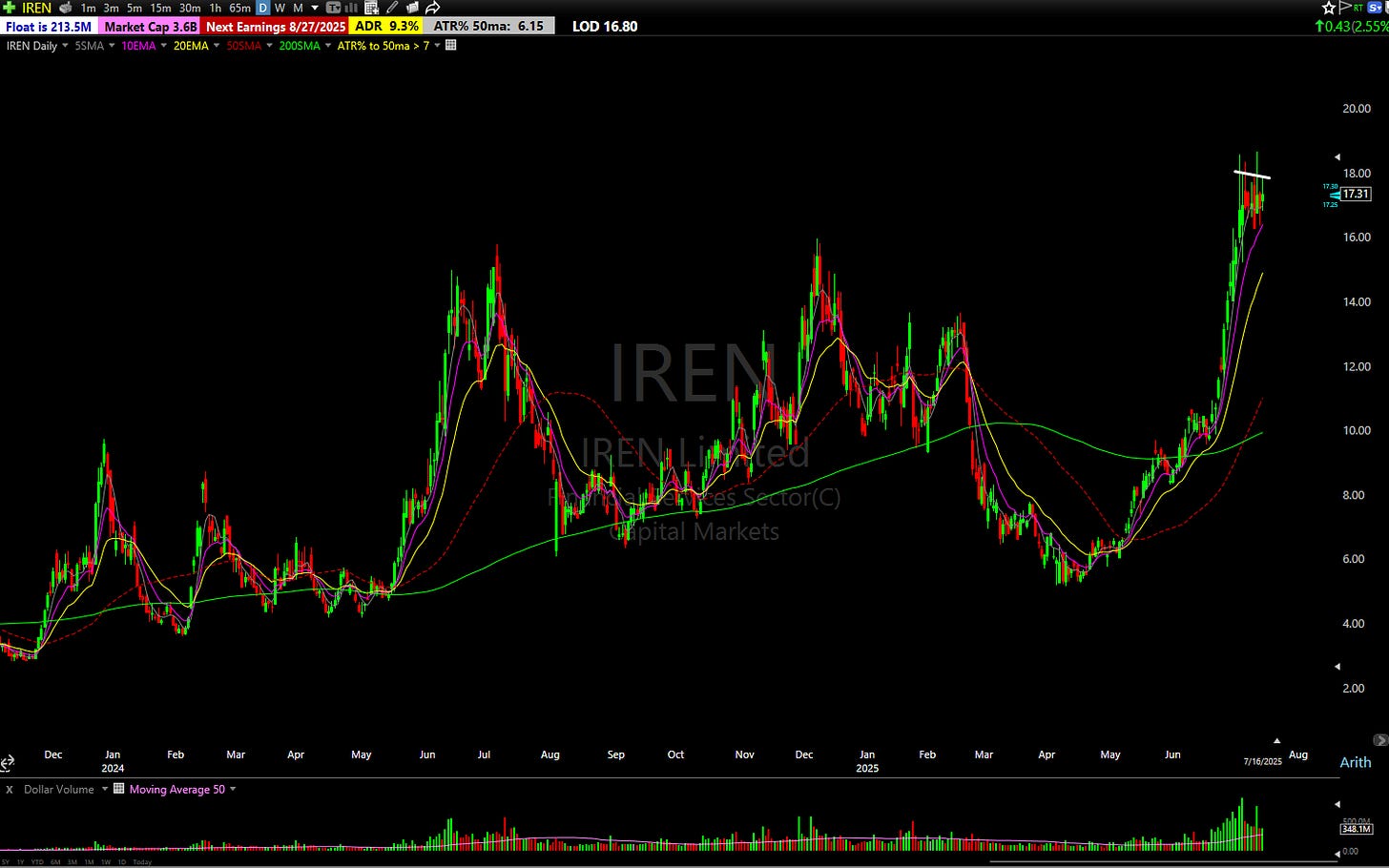This screenshot has width=1389, height=868.
Task: Open the timeframe dropdown arrow after M
Action: point(315,8)
